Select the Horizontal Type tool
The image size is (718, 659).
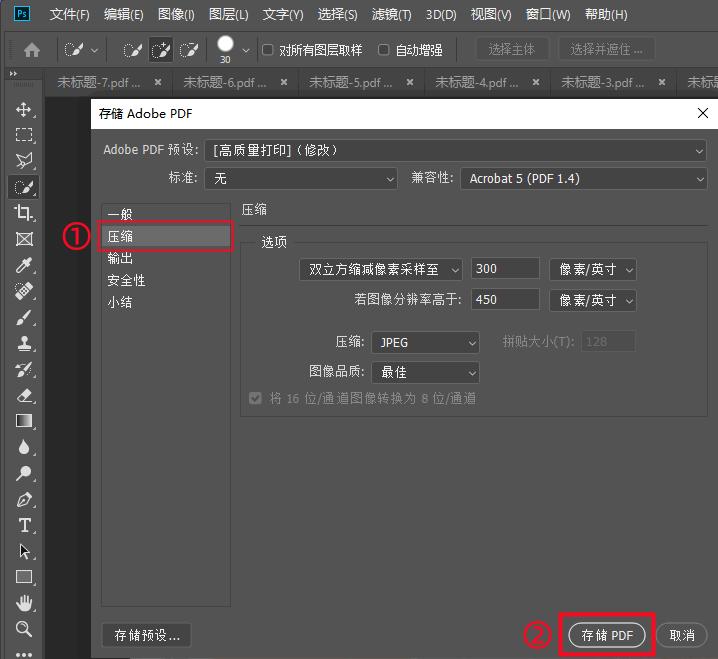[24, 525]
